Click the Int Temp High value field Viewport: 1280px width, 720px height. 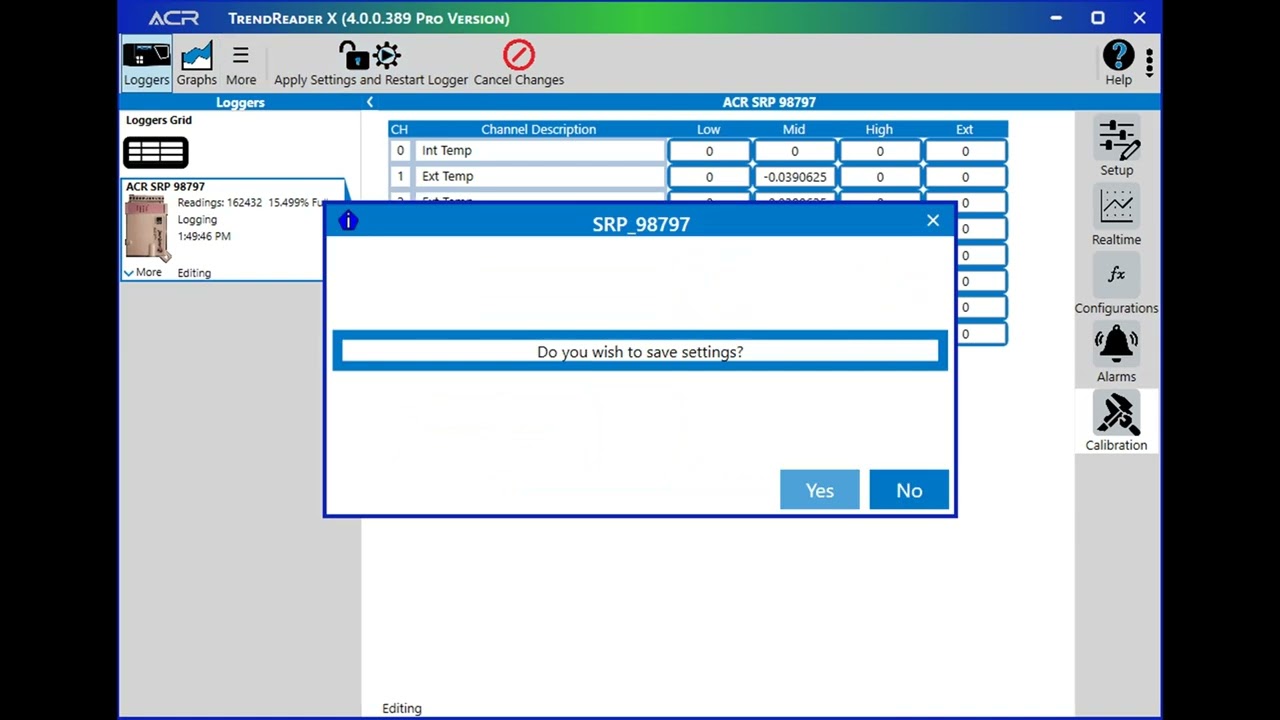[x=880, y=151]
